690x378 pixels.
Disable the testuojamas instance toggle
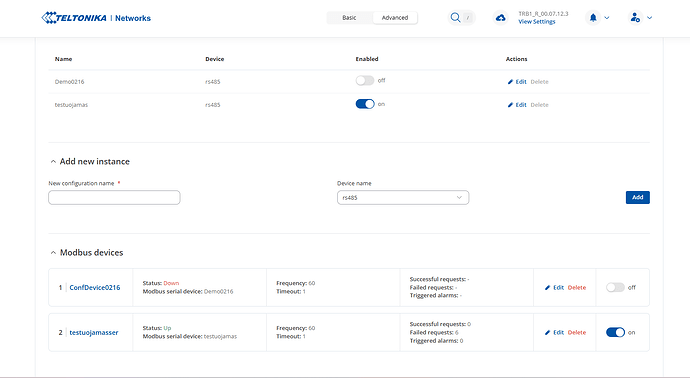point(365,104)
